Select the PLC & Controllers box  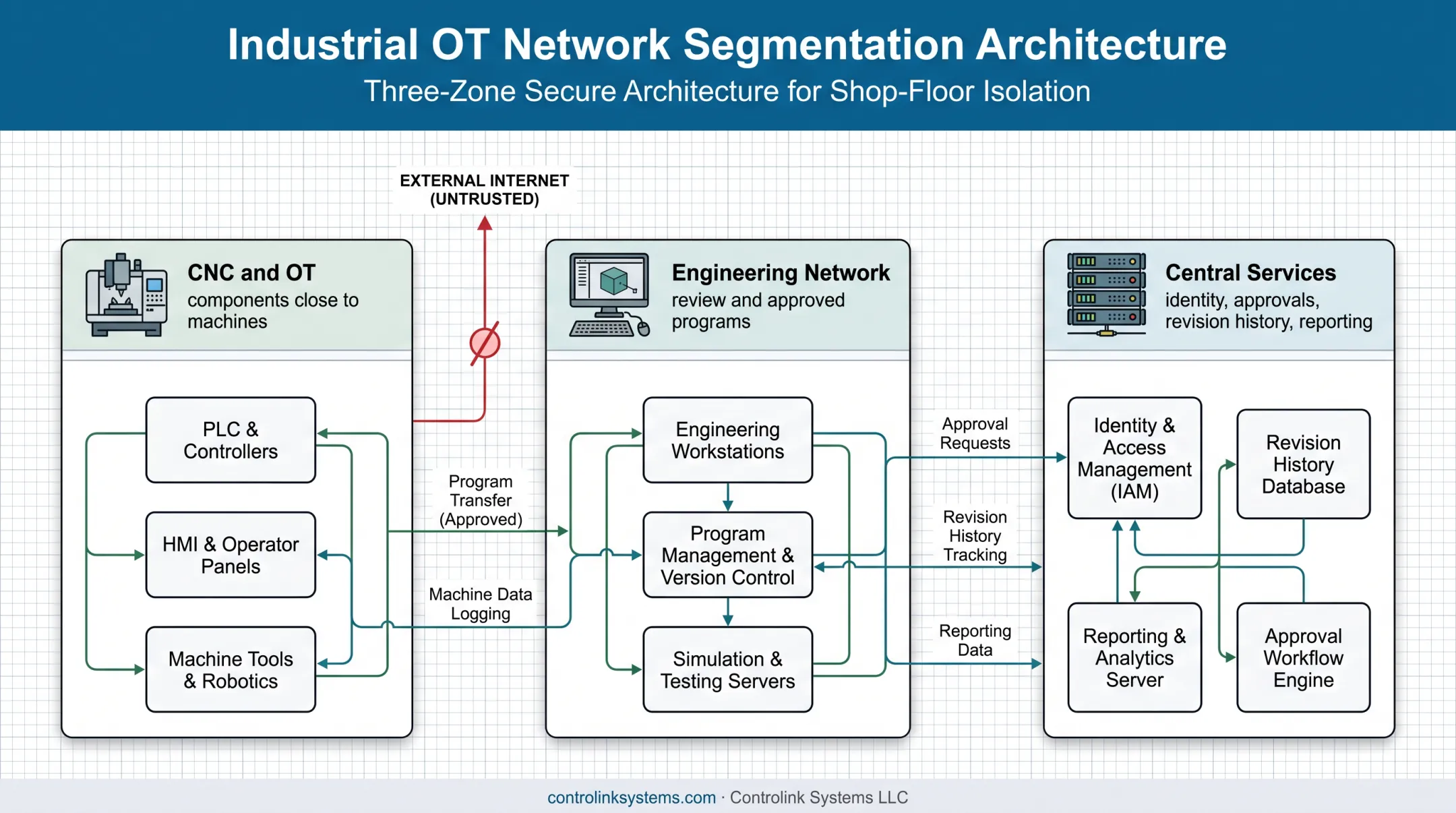(x=231, y=440)
